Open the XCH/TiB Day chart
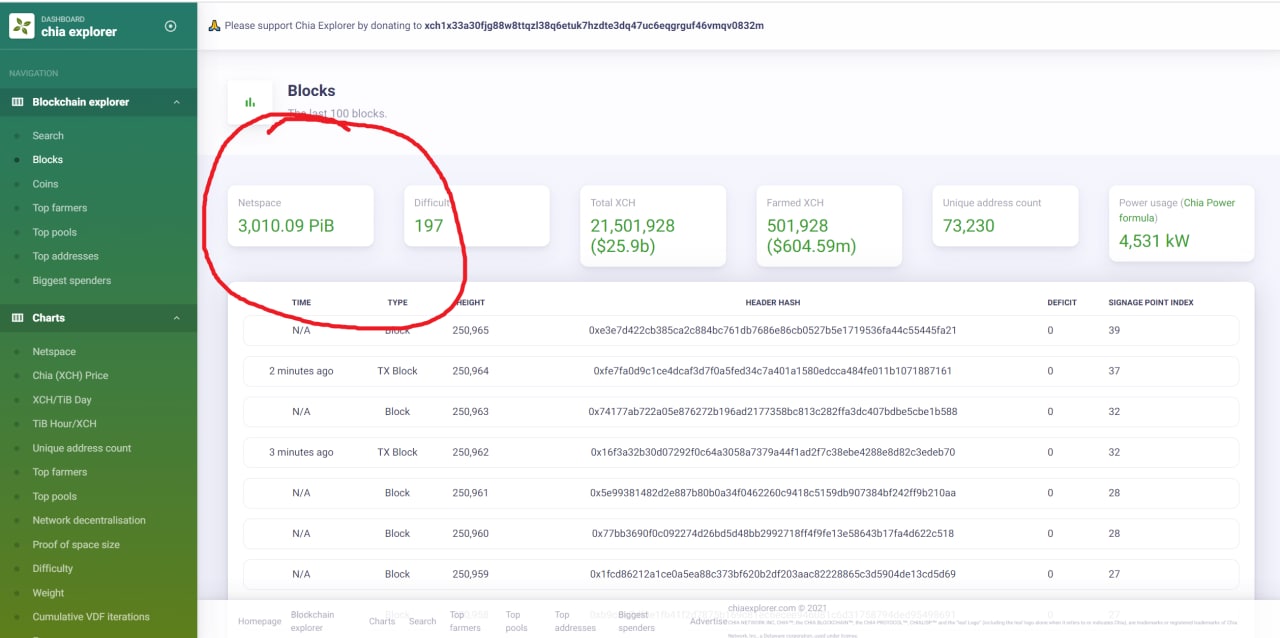This screenshot has width=1280, height=638. pos(62,400)
